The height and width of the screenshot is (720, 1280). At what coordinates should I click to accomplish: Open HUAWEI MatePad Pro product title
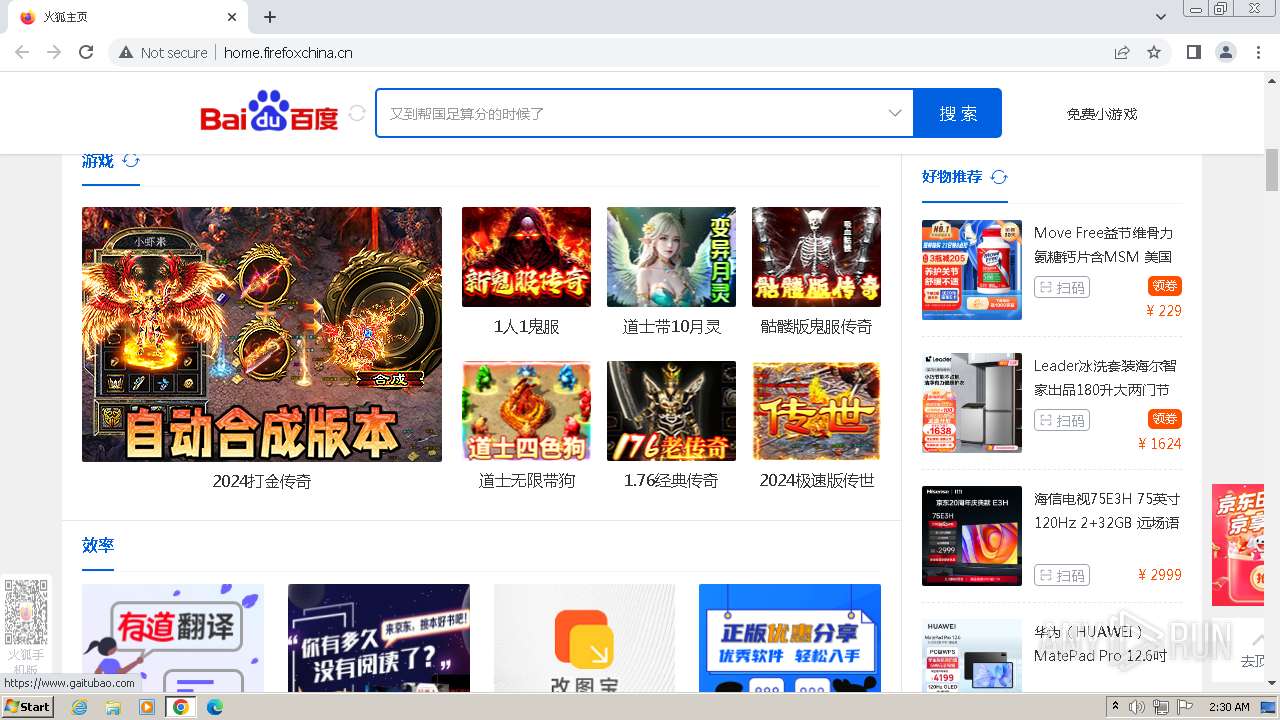(x=1101, y=644)
